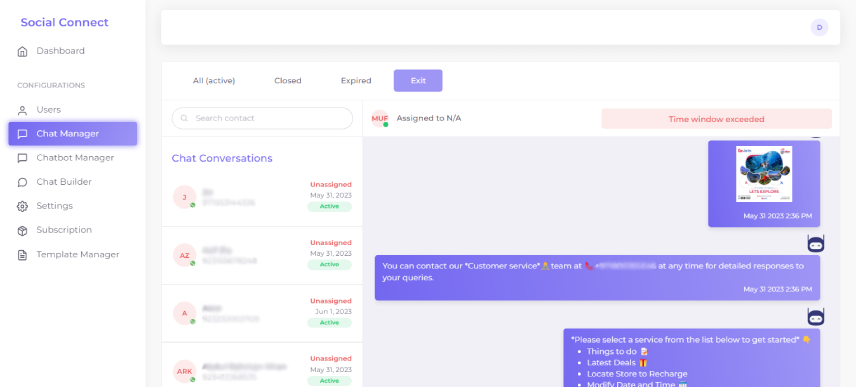This screenshot has width=856, height=387.
Task: Click the Assigned to N/A text
Action: pyautogui.click(x=429, y=118)
